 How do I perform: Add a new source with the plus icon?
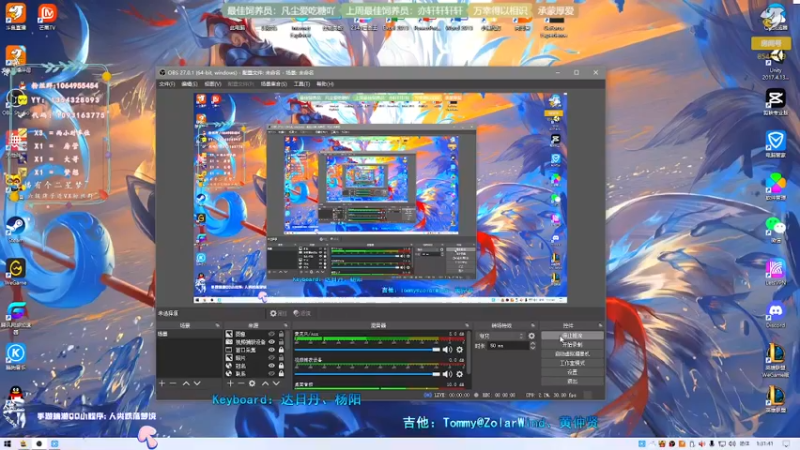point(230,383)
